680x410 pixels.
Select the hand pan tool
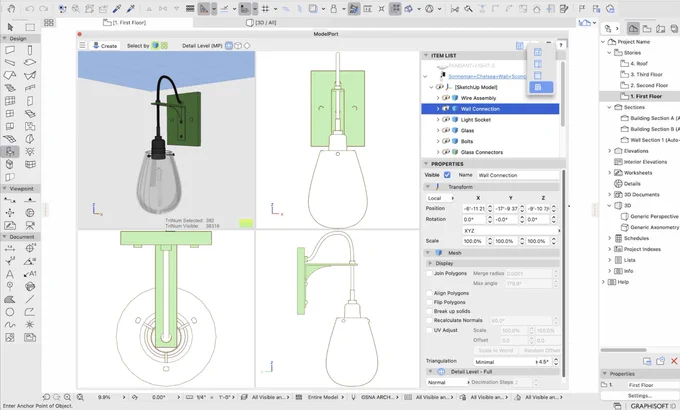pyautogui.click(x=11, y=8)
